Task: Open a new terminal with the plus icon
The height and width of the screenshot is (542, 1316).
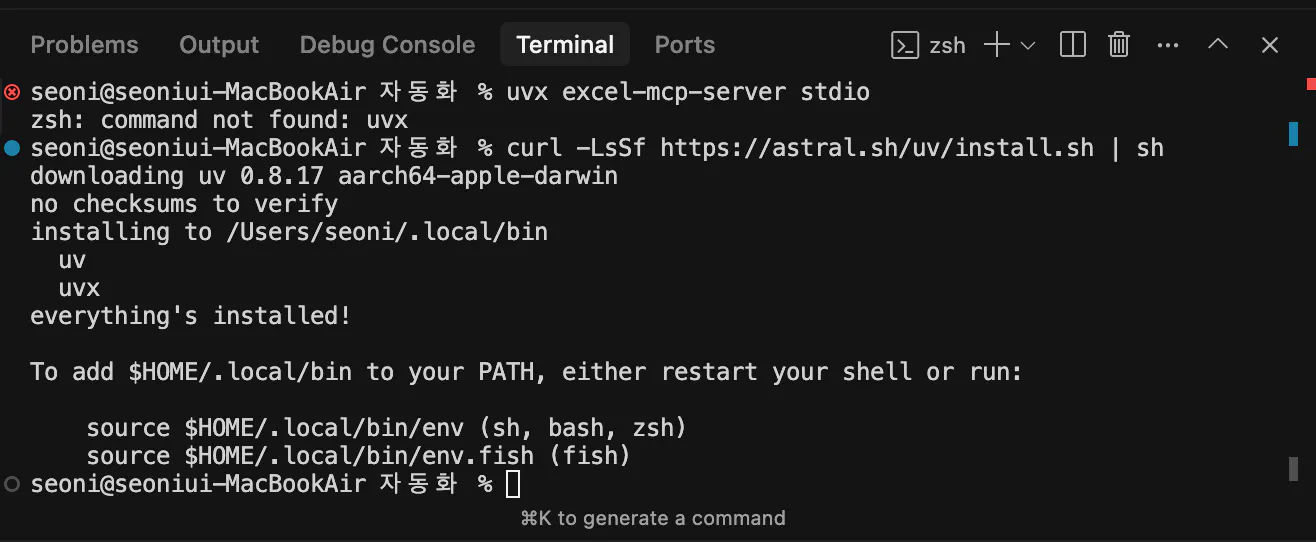Action: (996, 45)
